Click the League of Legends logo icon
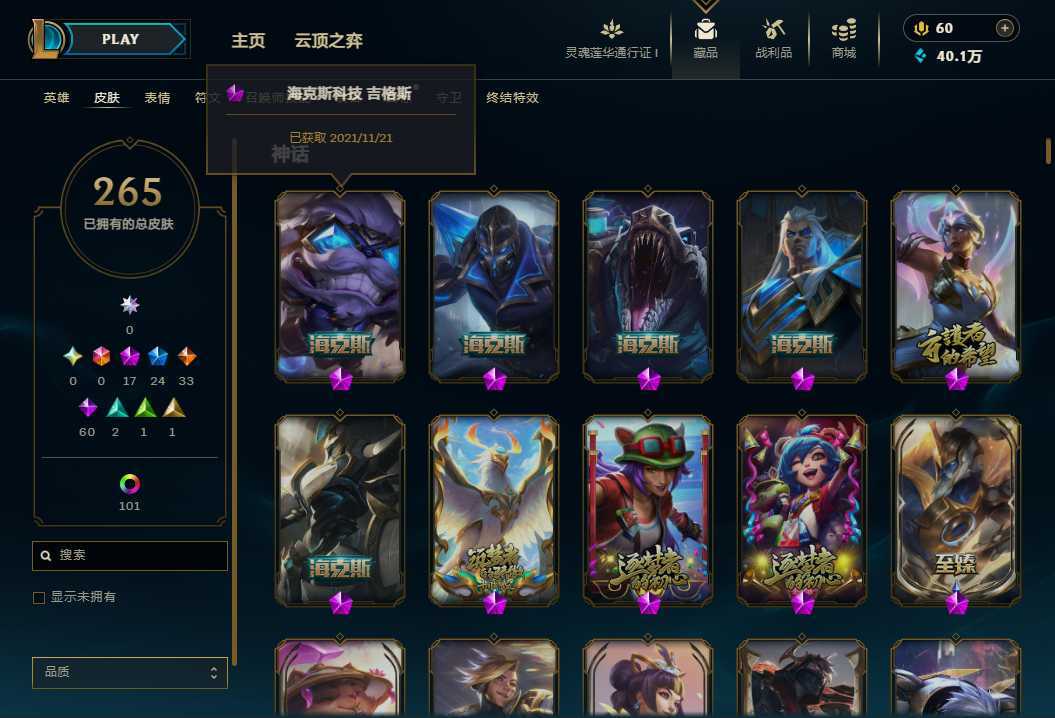This screenshot has width=1055, height=718. (x=46, y=39)
